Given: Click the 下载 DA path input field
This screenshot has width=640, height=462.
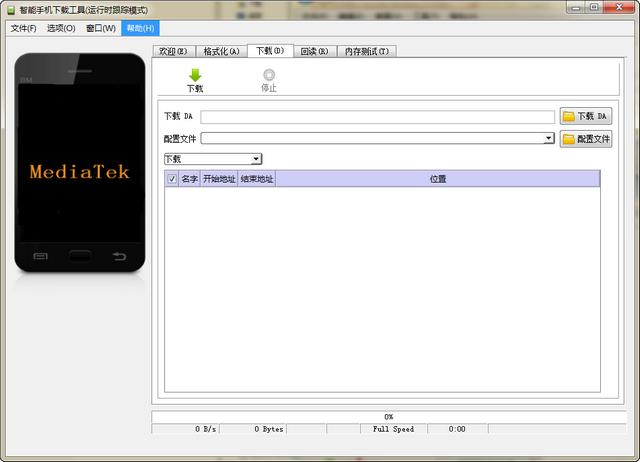Looking at the screenshot, I should [x=377, y=117].
